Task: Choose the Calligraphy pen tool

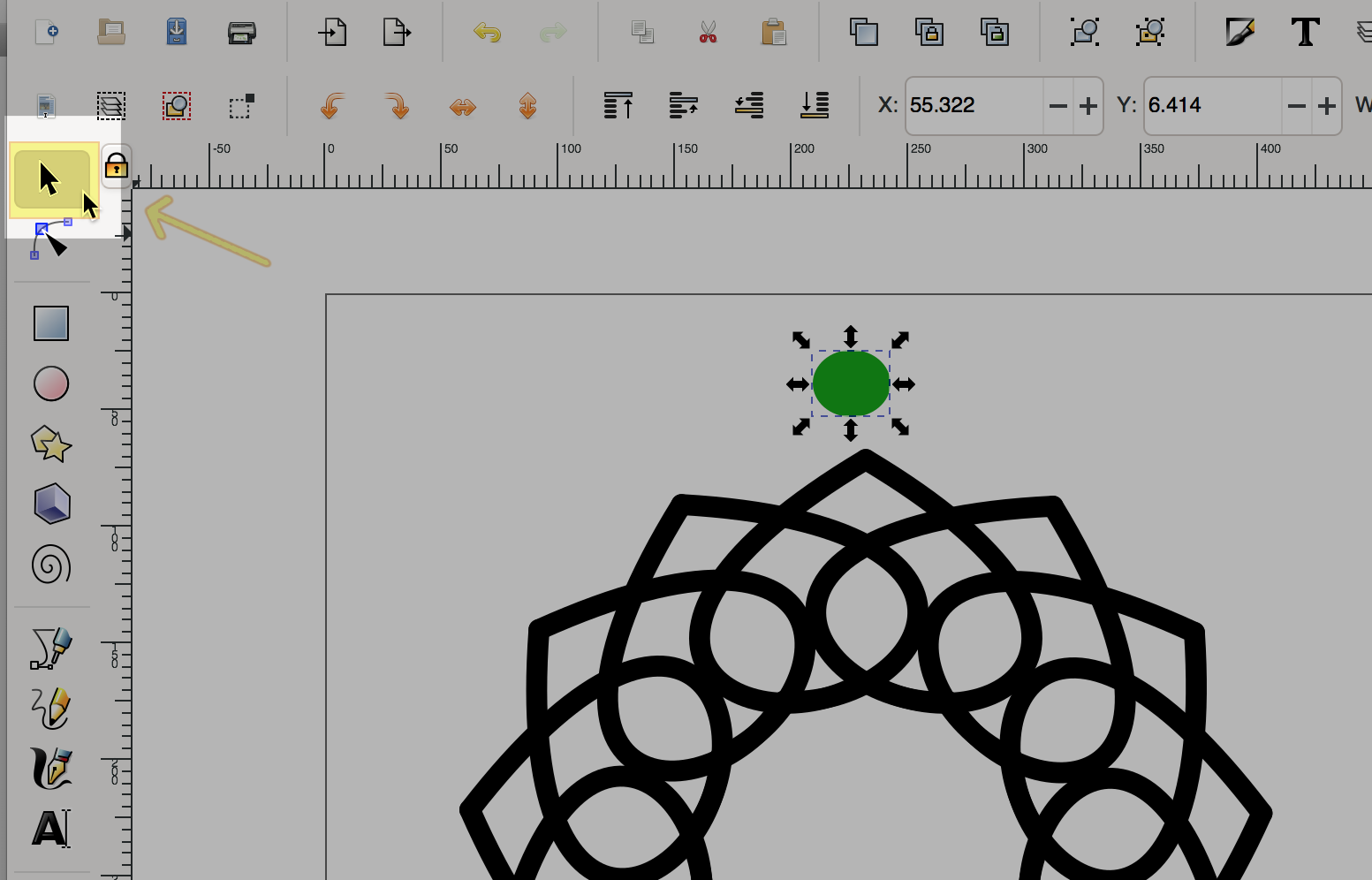Action: pyautogui.click(x=51, y=767)
